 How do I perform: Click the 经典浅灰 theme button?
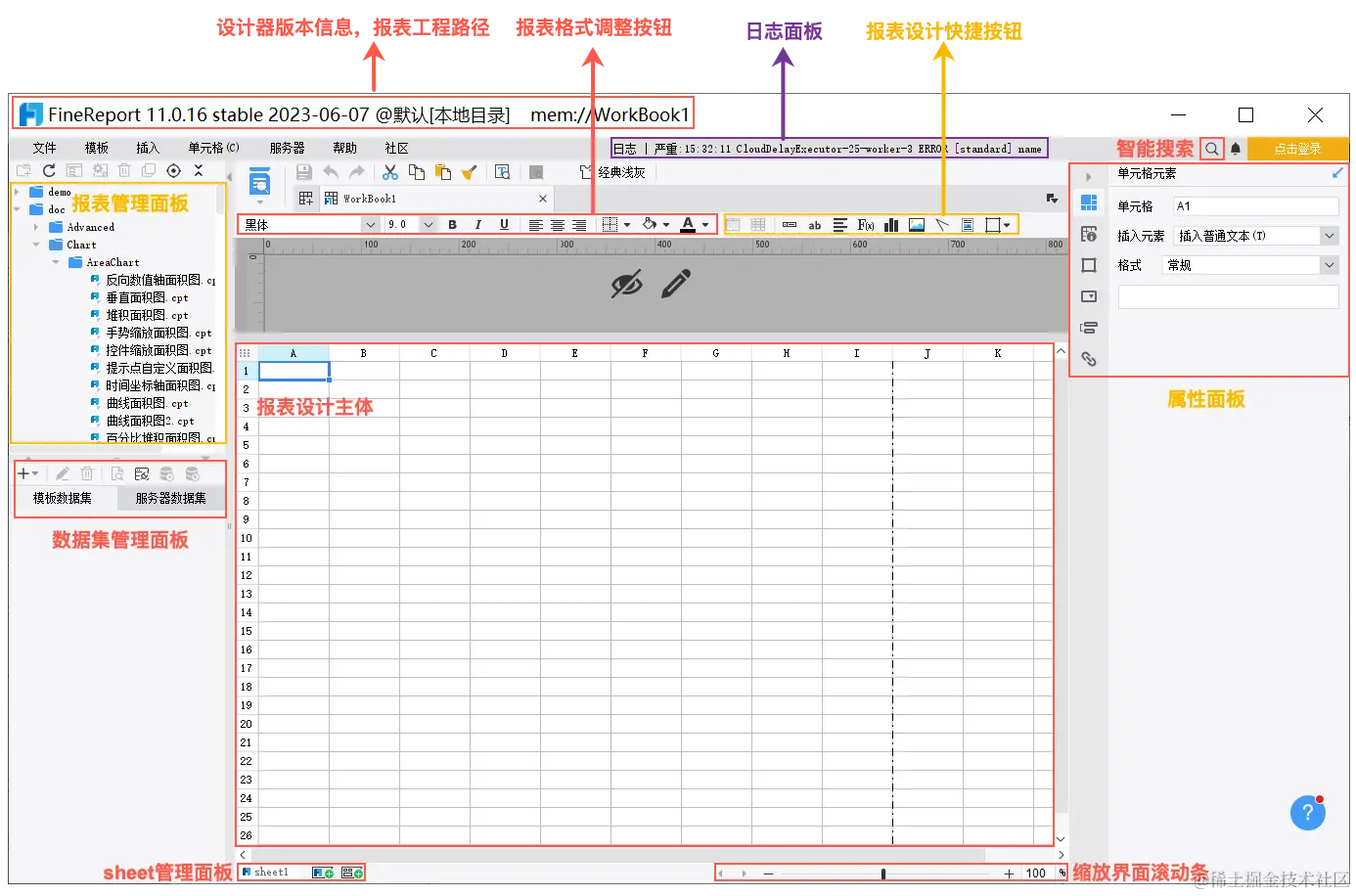(x=613, y=172)
